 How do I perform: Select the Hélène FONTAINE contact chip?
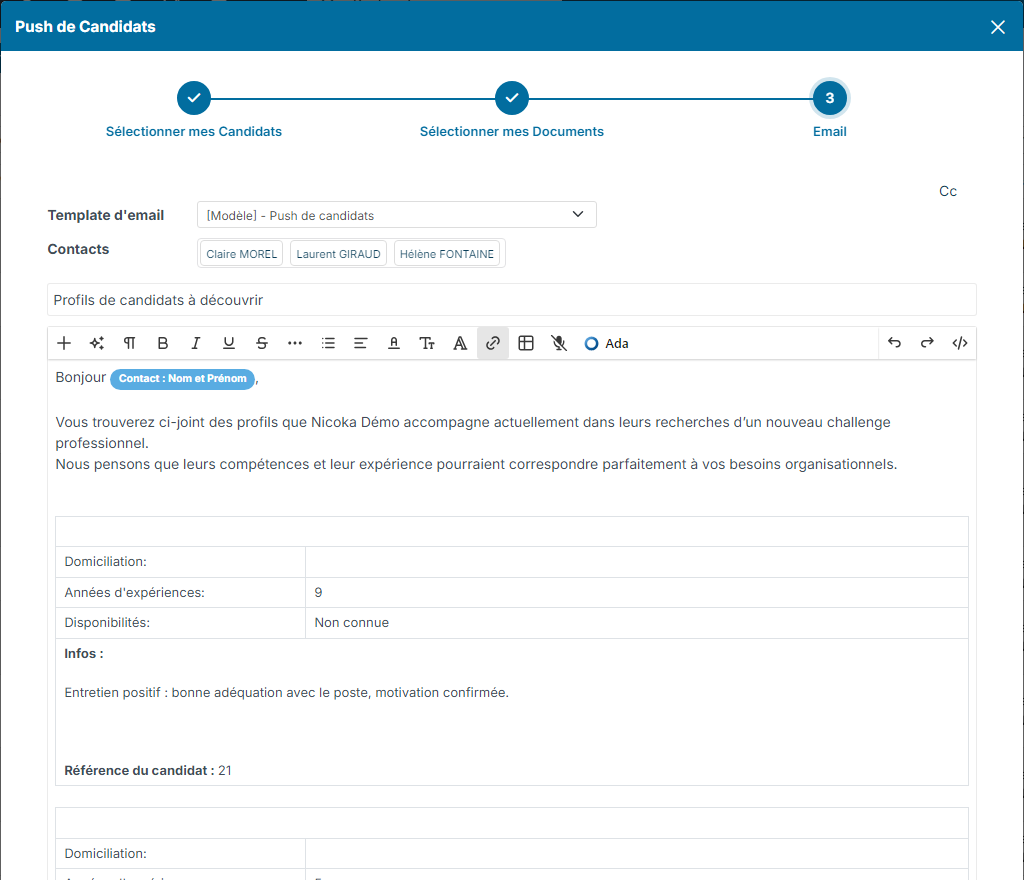pyautogui.click(x=447, y=254)
